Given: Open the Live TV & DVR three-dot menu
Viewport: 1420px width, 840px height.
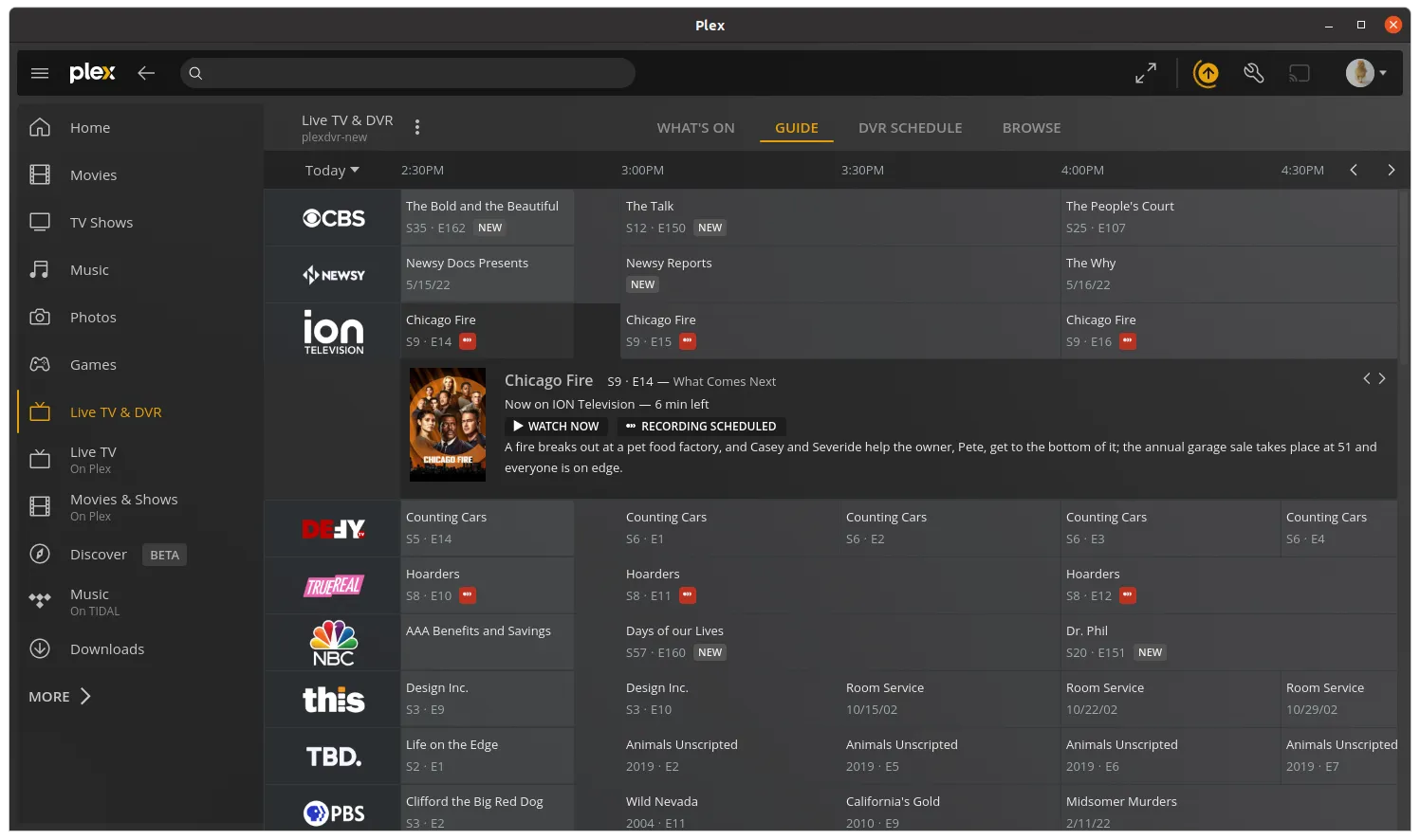Looking at the screenshot, I should click(417, 127).
